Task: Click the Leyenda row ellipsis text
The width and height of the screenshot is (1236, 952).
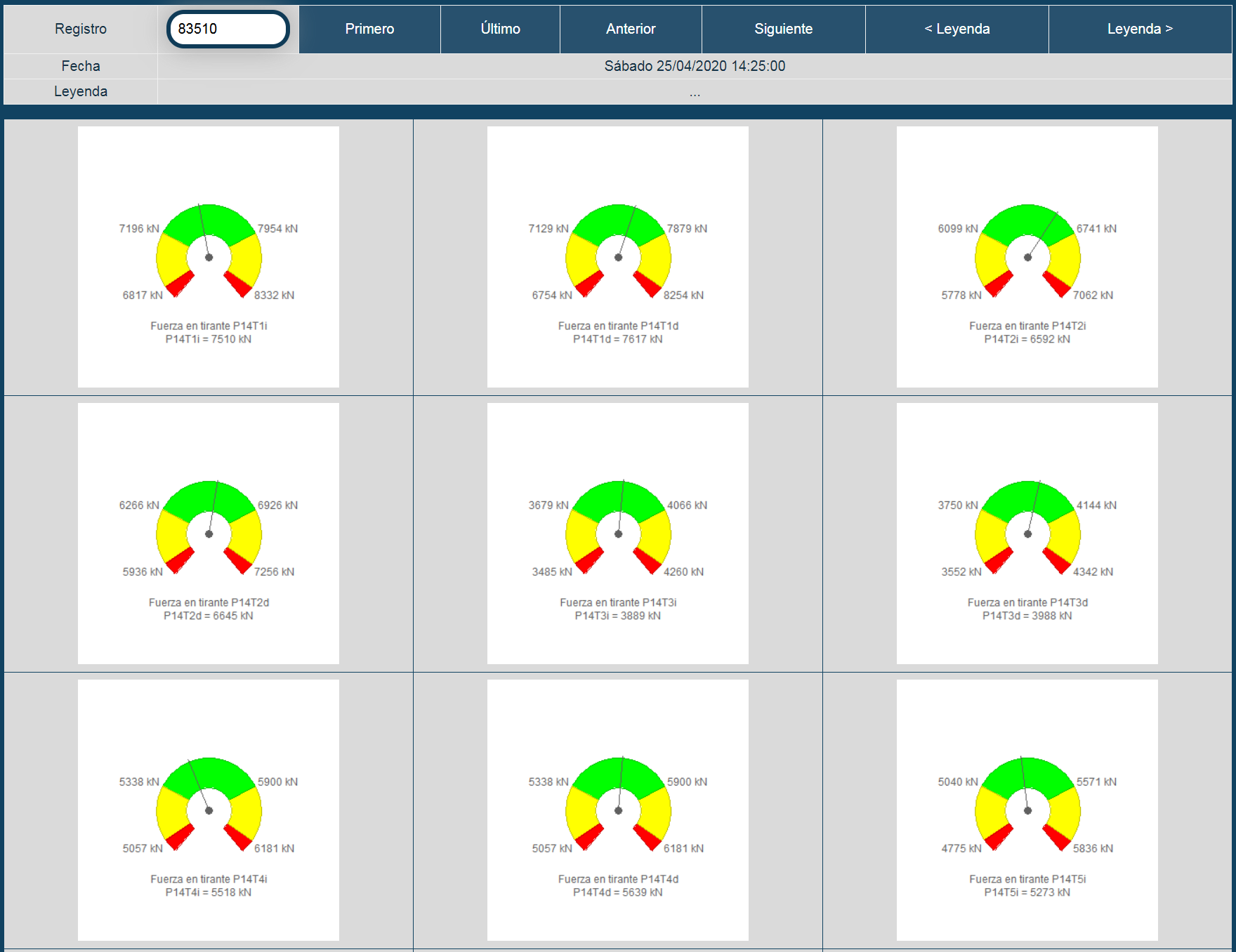Action: click(695, 93)
